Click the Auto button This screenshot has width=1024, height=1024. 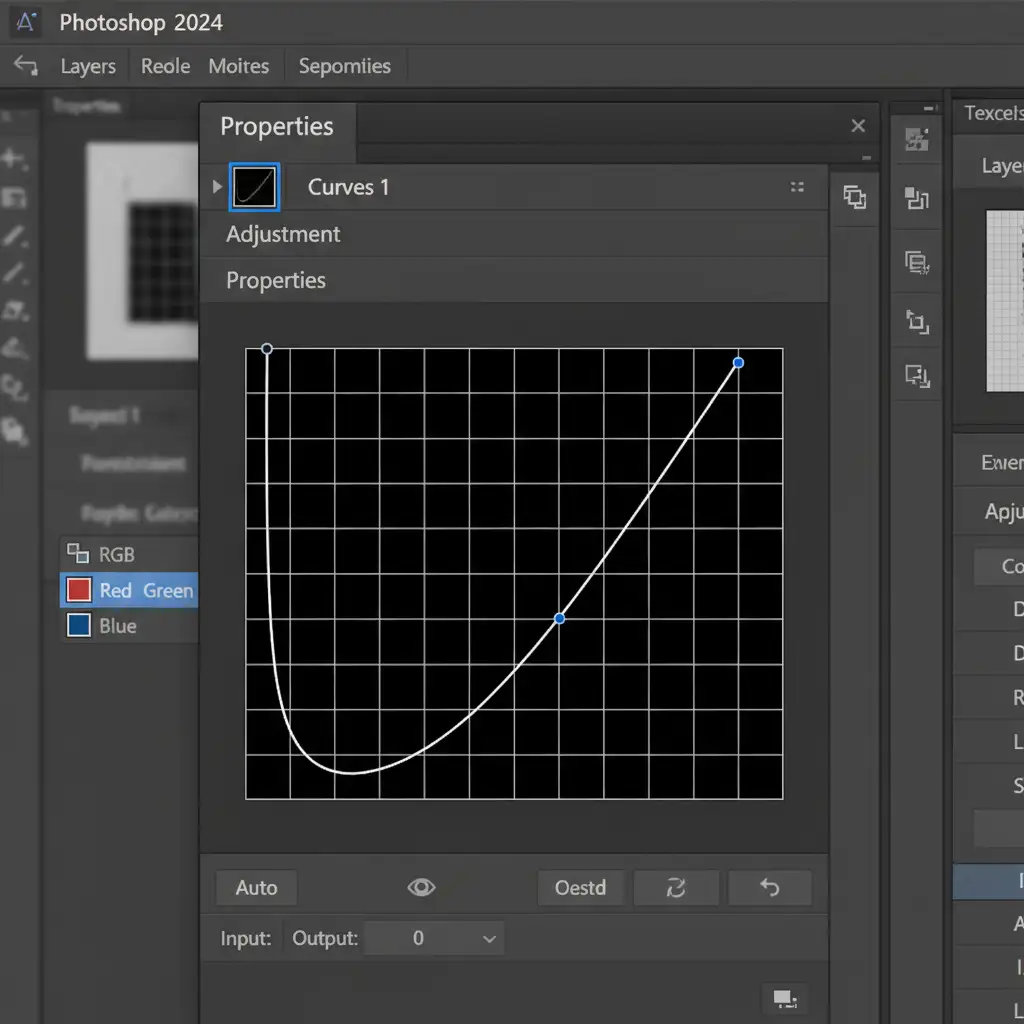coord(256,887)
